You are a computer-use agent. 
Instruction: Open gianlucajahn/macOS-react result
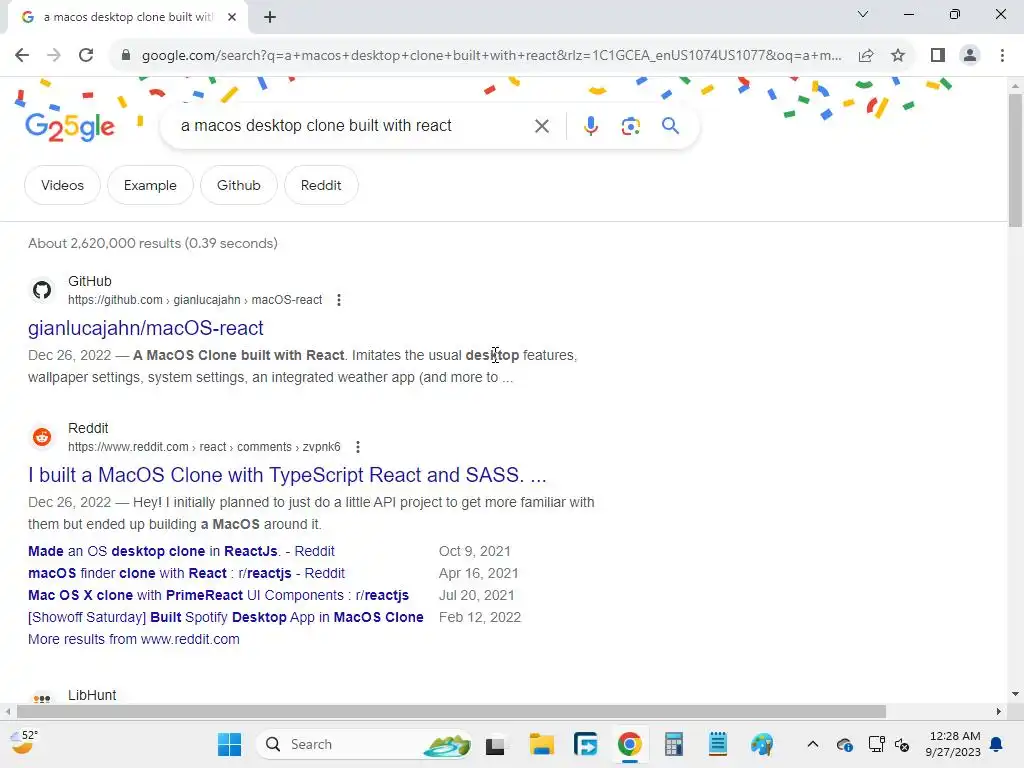coord(146,328)
